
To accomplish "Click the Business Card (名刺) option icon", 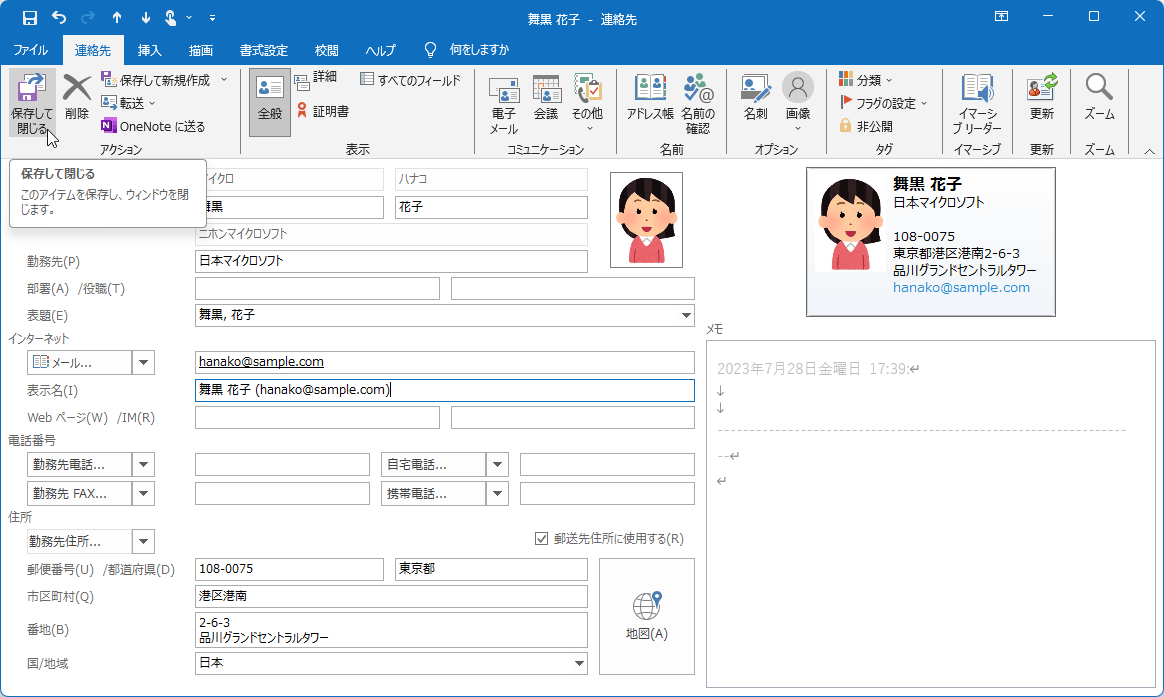I will click(x=756, y=89).
